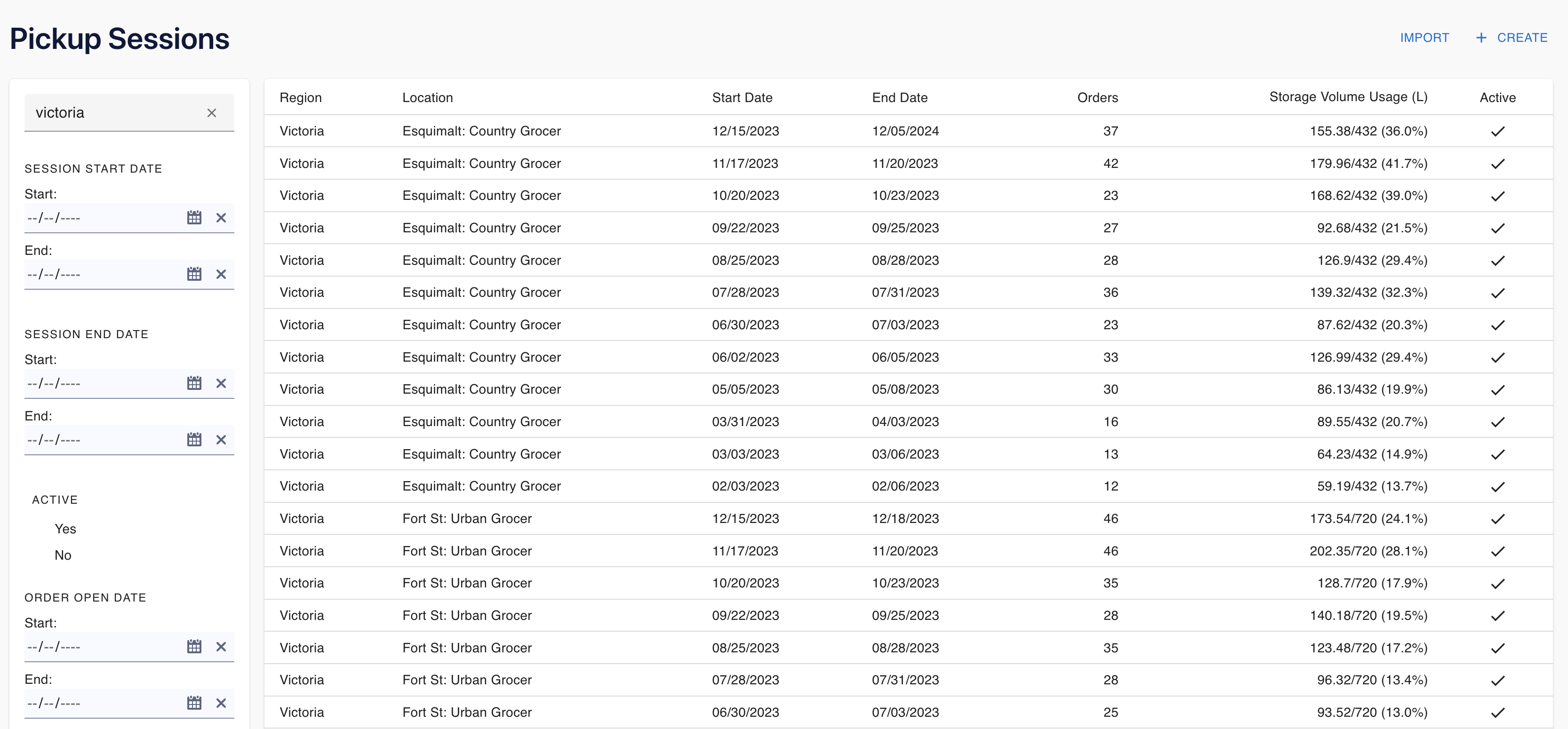This screenshot has height=729, width=1568.
Task: Sort by Storage Volume Usage column
Action: 1348,97
